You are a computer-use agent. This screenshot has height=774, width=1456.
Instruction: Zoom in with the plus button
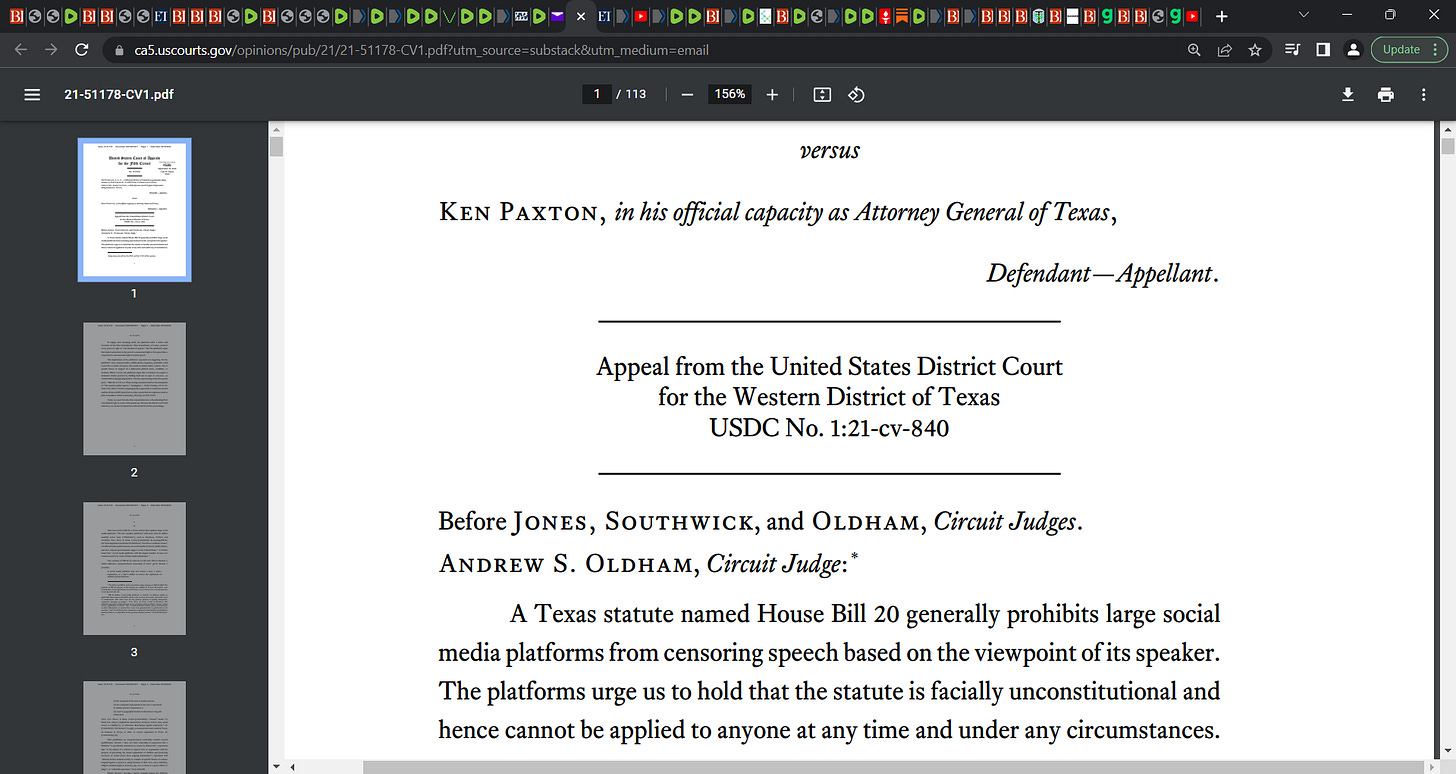click(x=772, y=94)
